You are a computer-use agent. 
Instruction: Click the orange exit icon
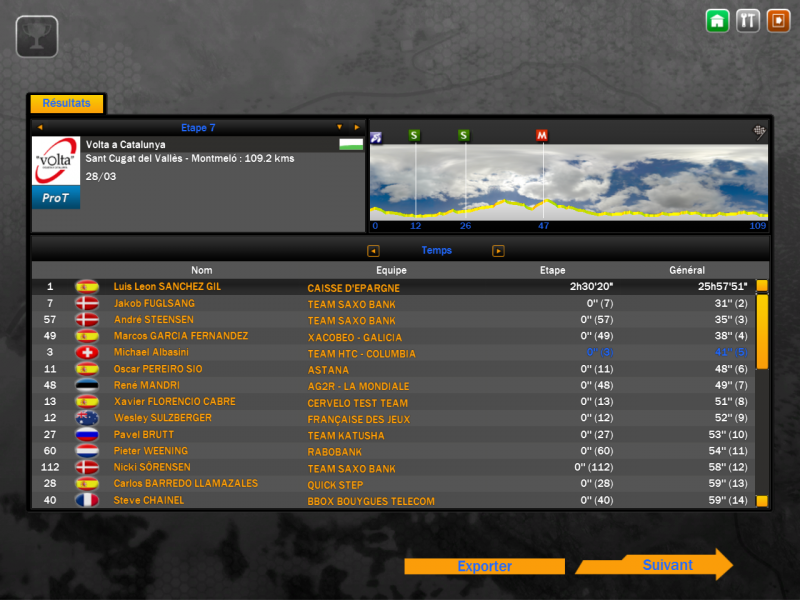click(x=779, y=21)
